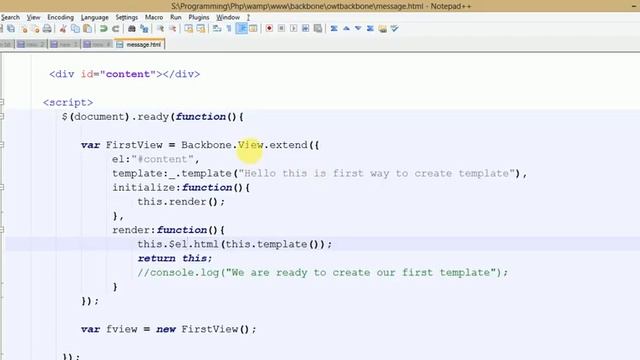Screen dimensions: 640x360
Task: Collapse fold marker at var FirstView line
Action: click(x=2, y=144)
